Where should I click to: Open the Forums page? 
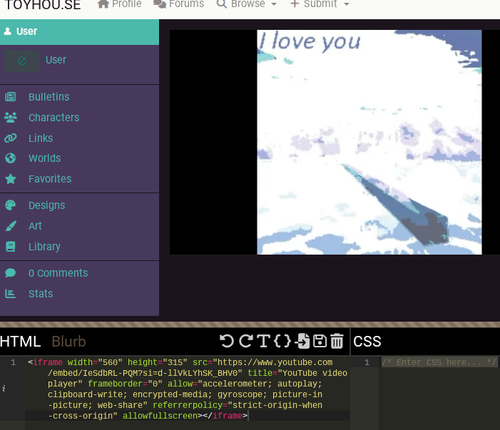tap(179, 4)
